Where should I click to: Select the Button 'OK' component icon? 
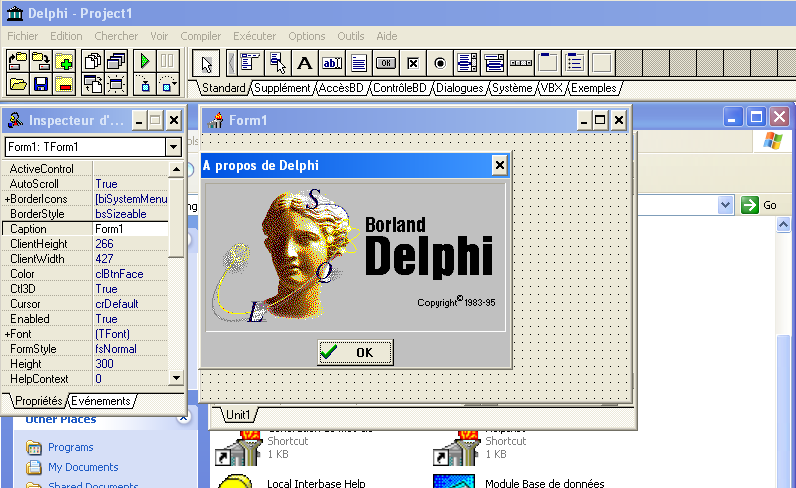386,63
